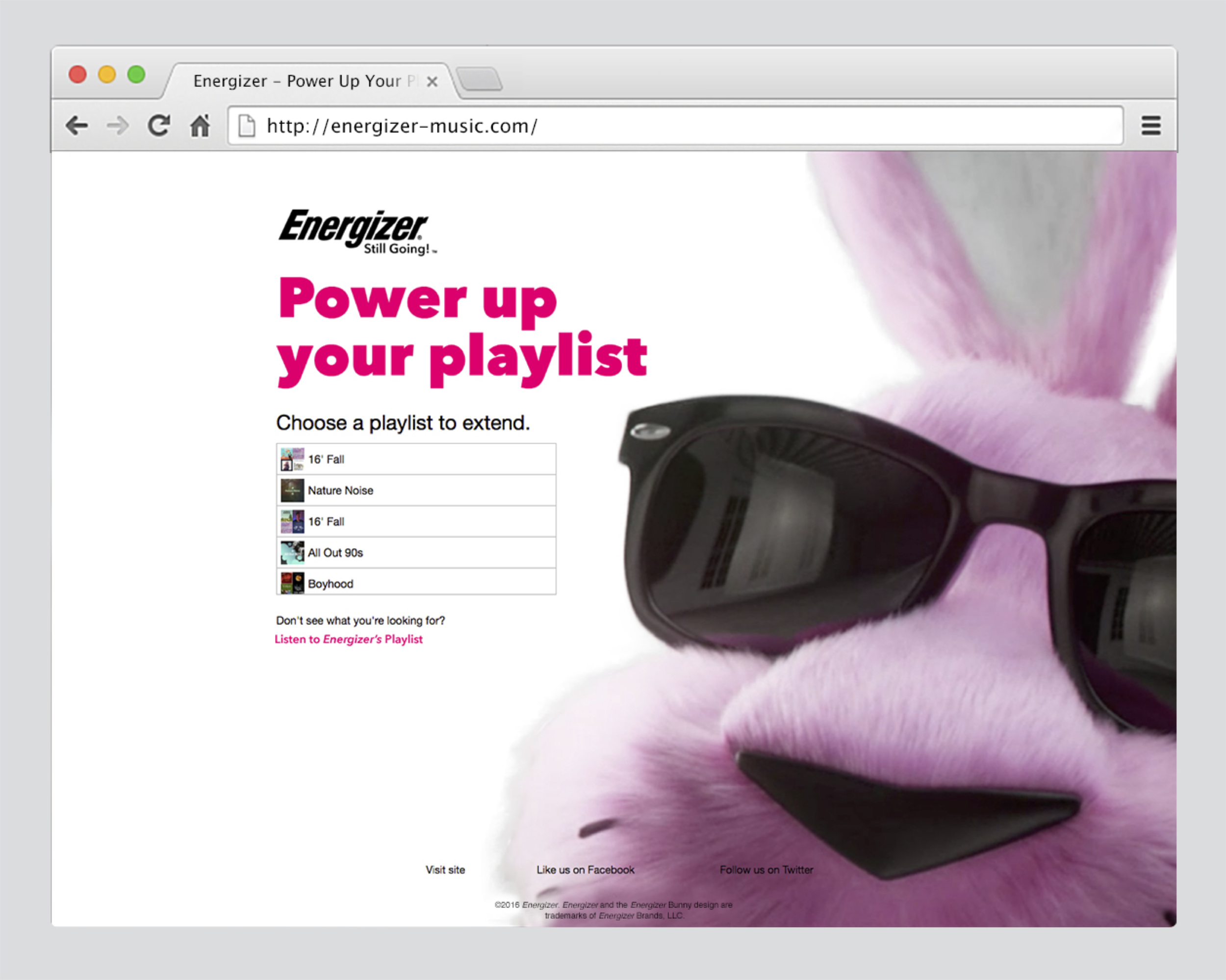The height and width of the screenshot is (980, 1226).
Task: Click the browser forward arrow
Action: tap(118, 126)
